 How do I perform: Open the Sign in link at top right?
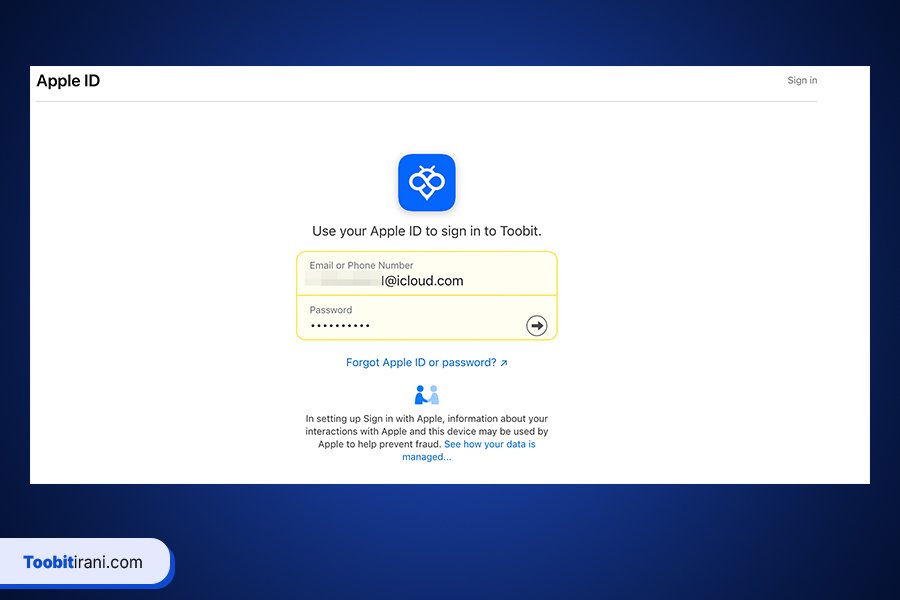[x=802, y=81]
